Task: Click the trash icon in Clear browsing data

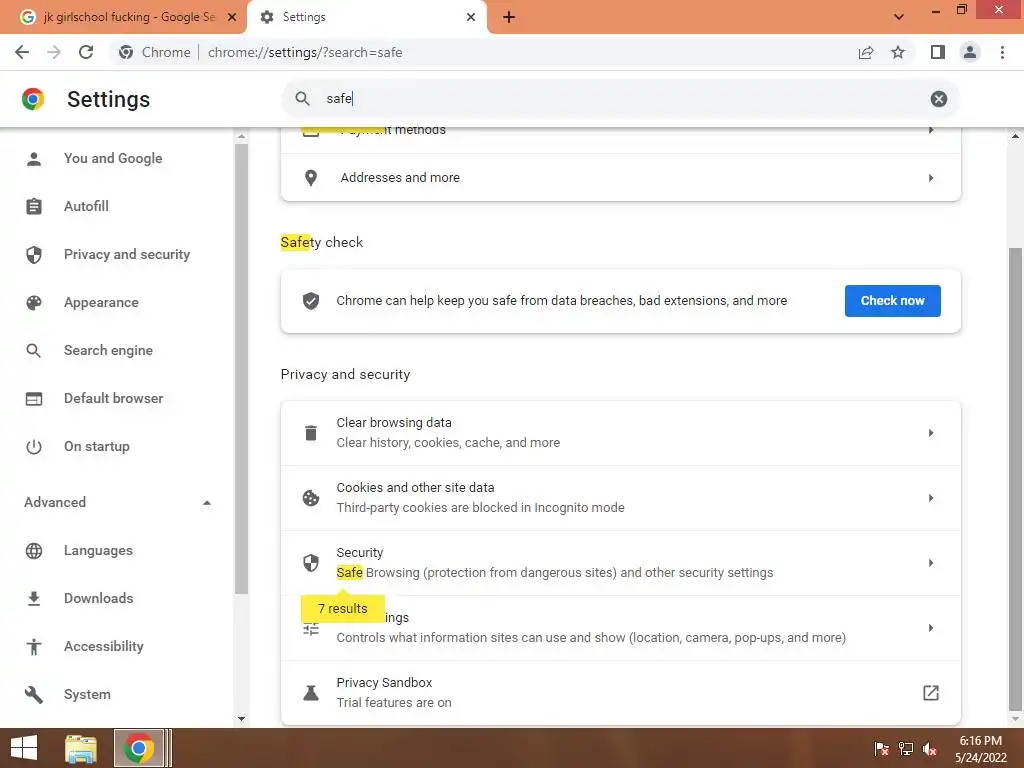Action: pyautogui.click(x=311, y=433)
